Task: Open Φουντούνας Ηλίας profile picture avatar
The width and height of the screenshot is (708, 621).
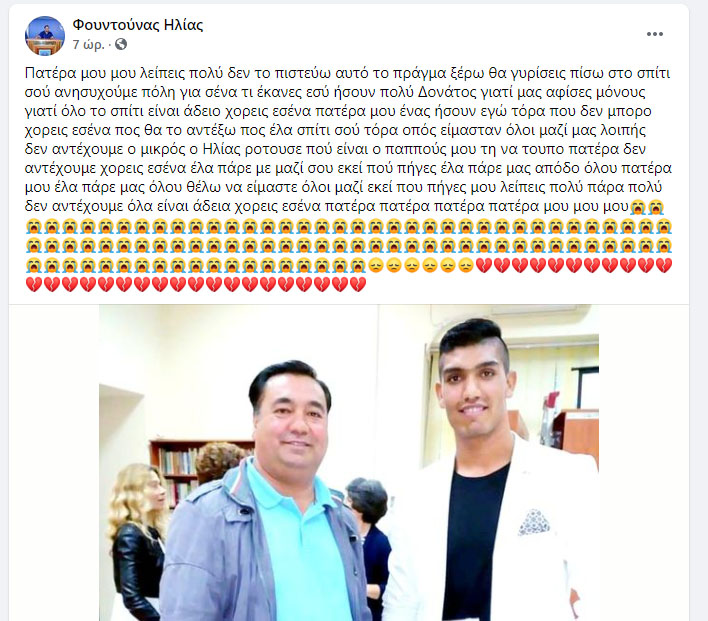Action: pyautogui.click(x=45, y=36)
